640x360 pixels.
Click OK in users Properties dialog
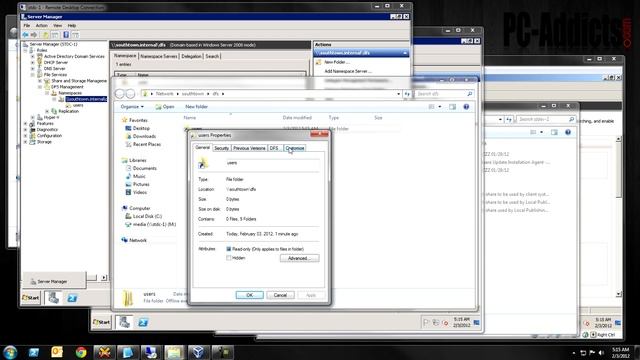point(249,295)
